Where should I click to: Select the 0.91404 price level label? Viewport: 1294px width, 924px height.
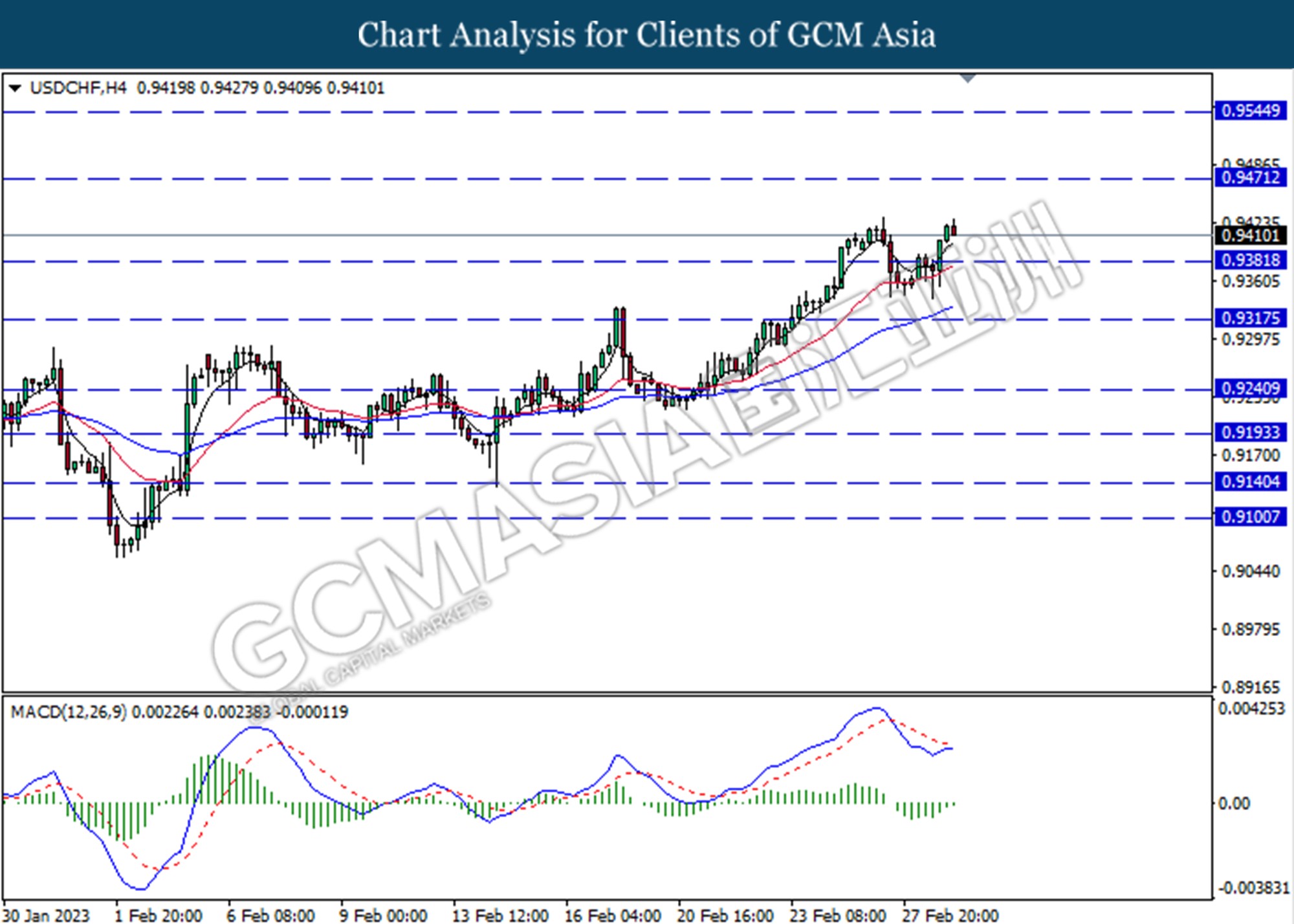(x=1250, y=481)
